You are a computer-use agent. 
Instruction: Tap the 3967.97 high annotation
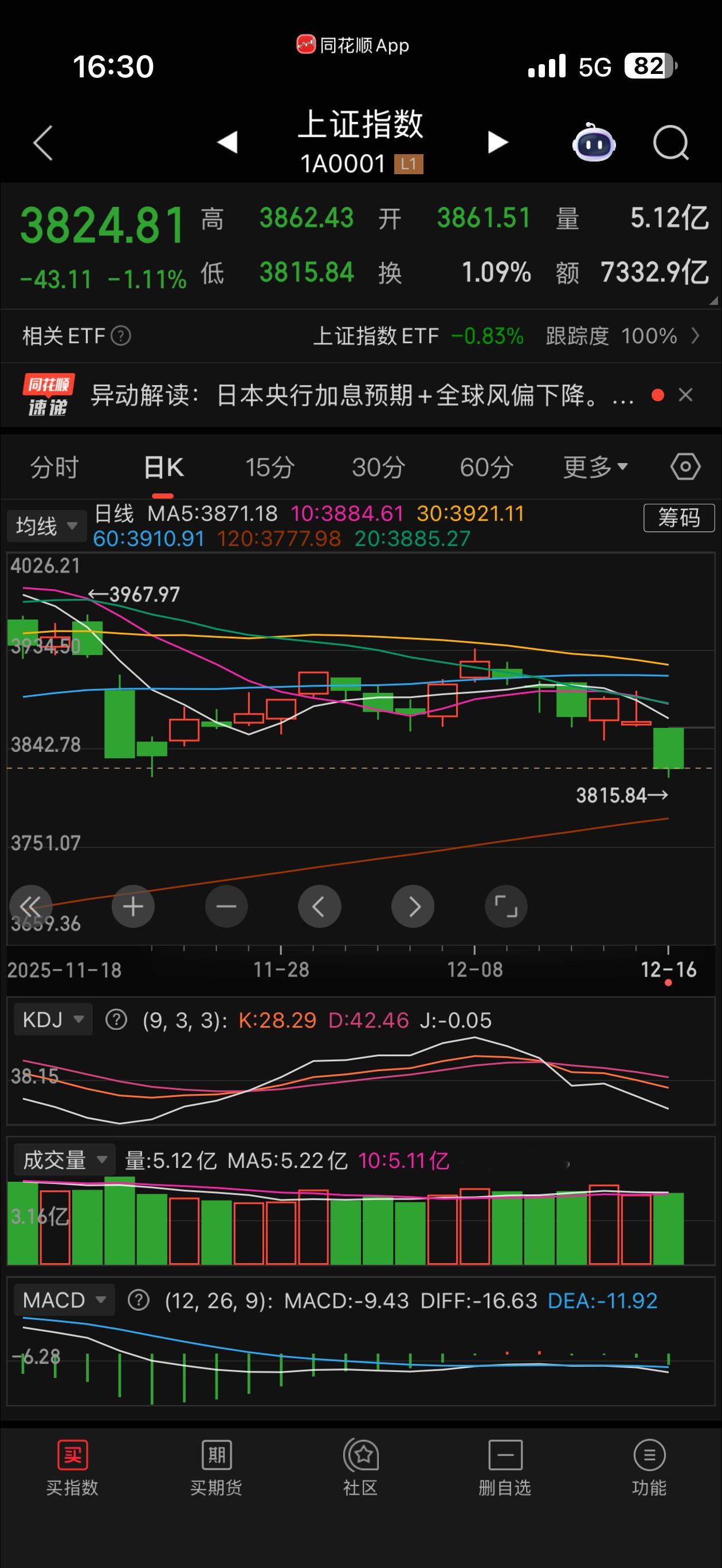point(134,595)
